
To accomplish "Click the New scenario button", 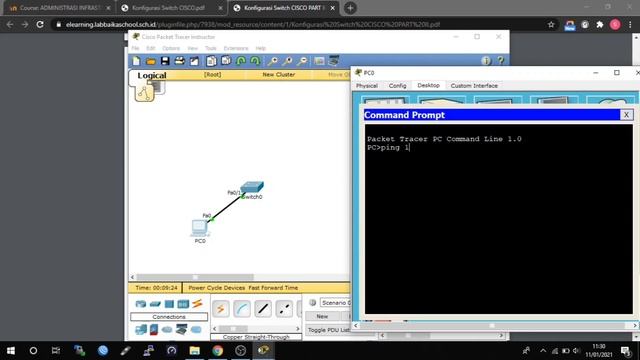I will 322,316.
